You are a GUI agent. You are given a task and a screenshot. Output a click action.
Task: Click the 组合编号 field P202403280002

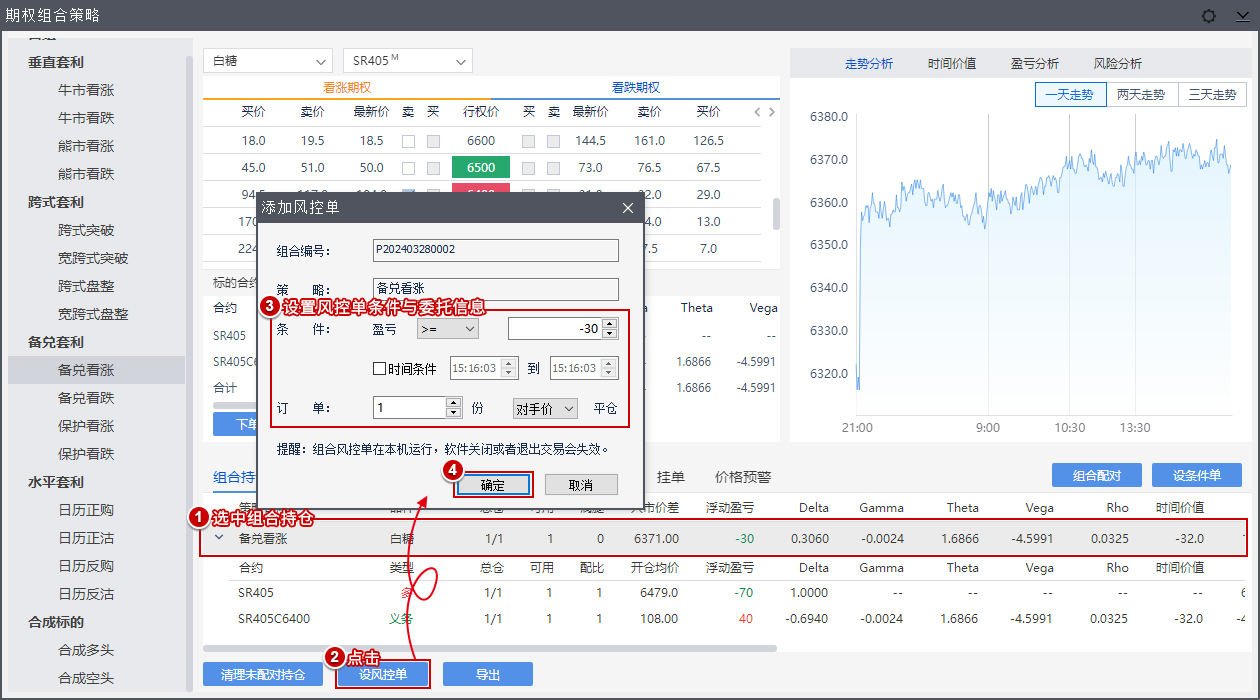[495, 250]
